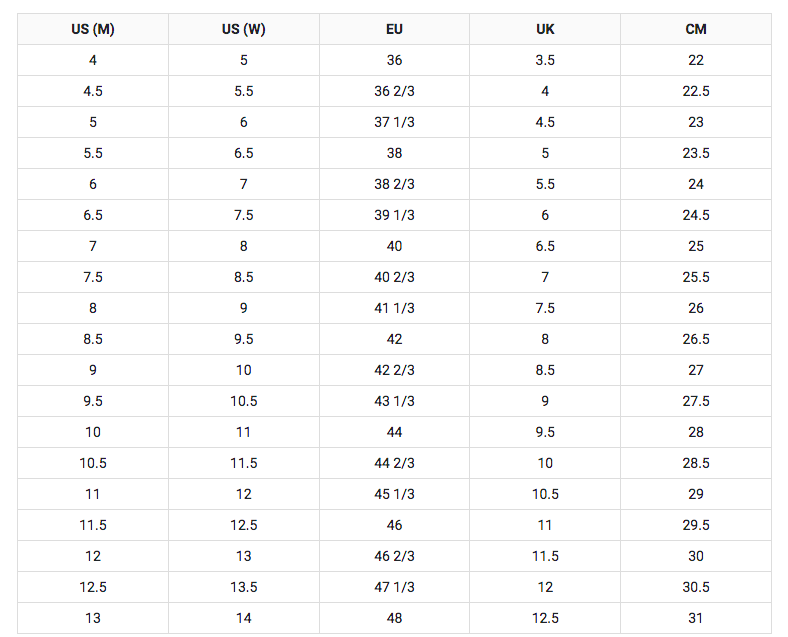Select the 13.5 cell in US (W)
This screenshot has height=637, width=788.
click(244, 587)
